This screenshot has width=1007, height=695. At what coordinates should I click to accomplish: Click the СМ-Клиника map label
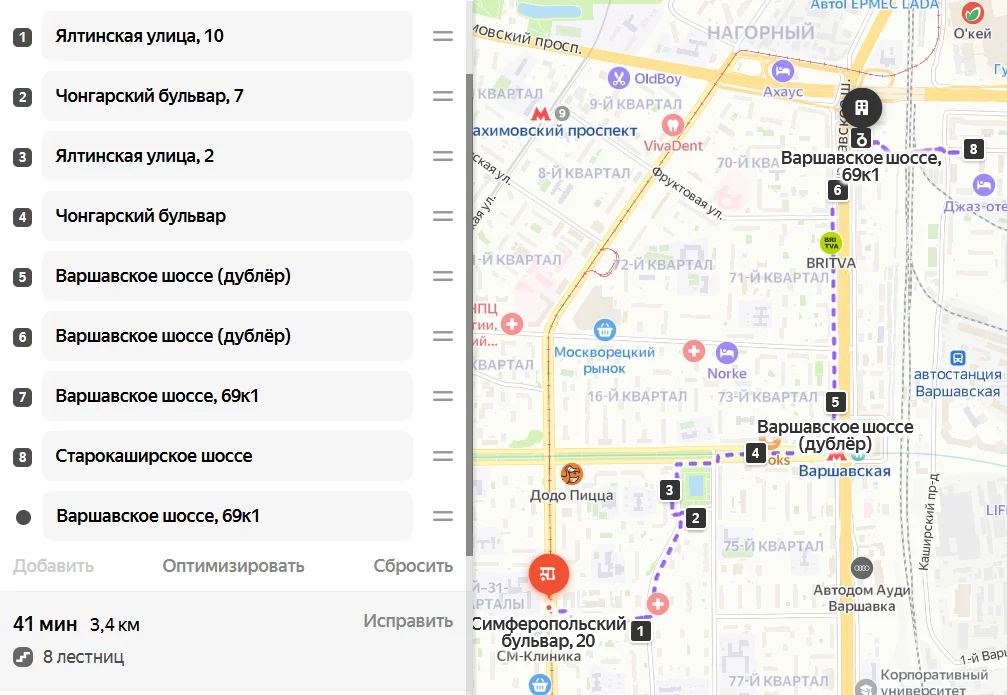(x=538, y=656)
